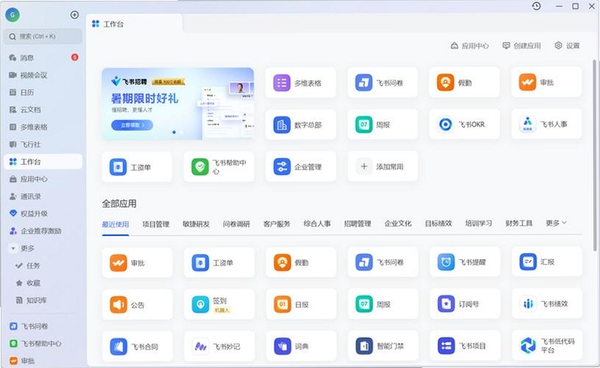Open 消息 in the left sidebar
Screen dimensions: 600x368
(43, 58)
